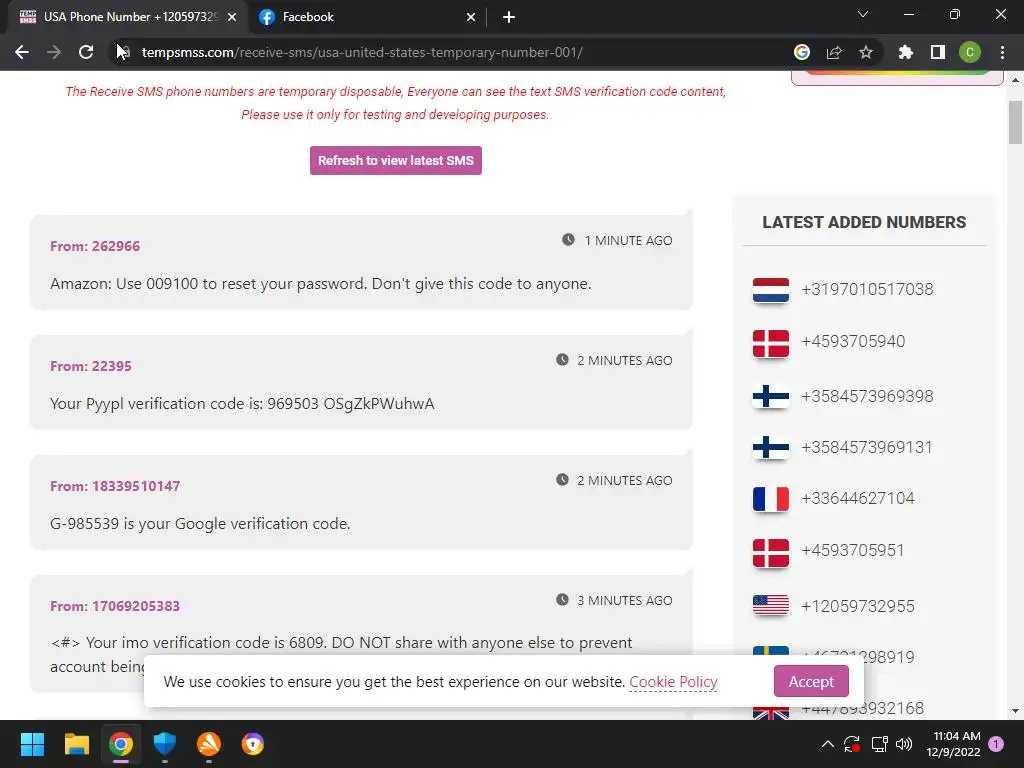Open Finland number +3584573969398
Viewport: 1024px width, 768px height.
[867, 396]
